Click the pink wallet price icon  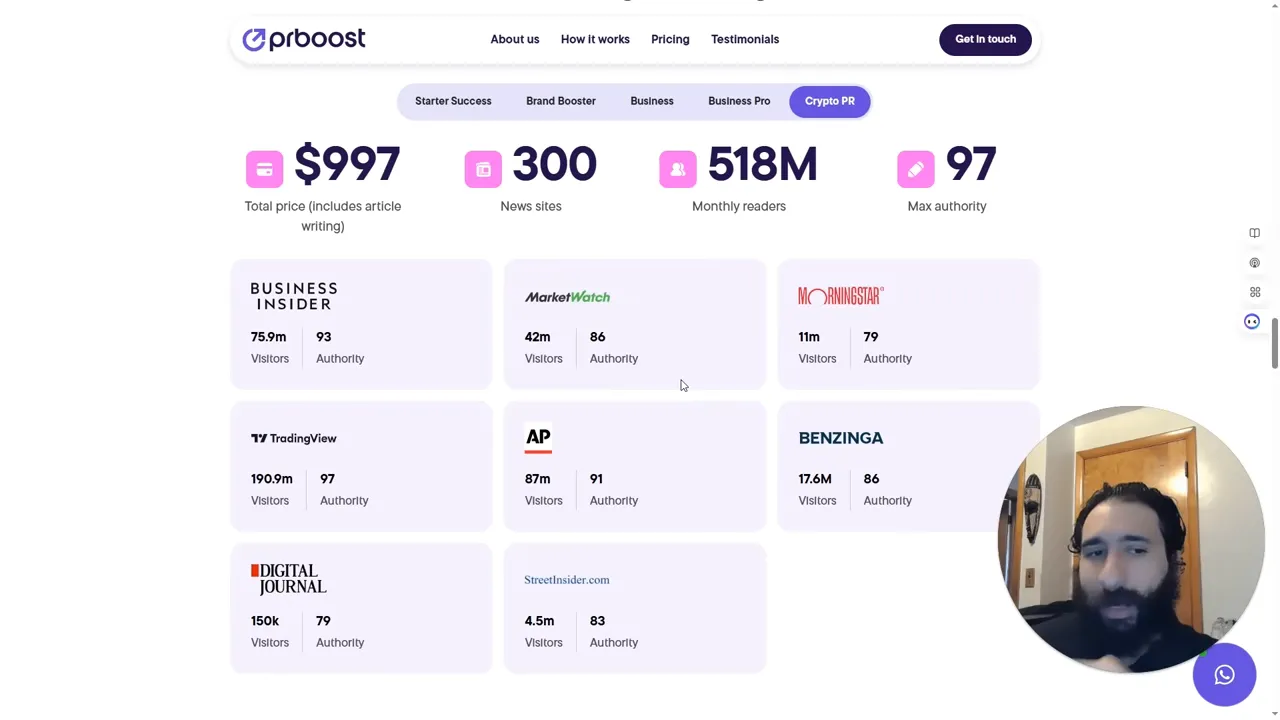point(265,169)
